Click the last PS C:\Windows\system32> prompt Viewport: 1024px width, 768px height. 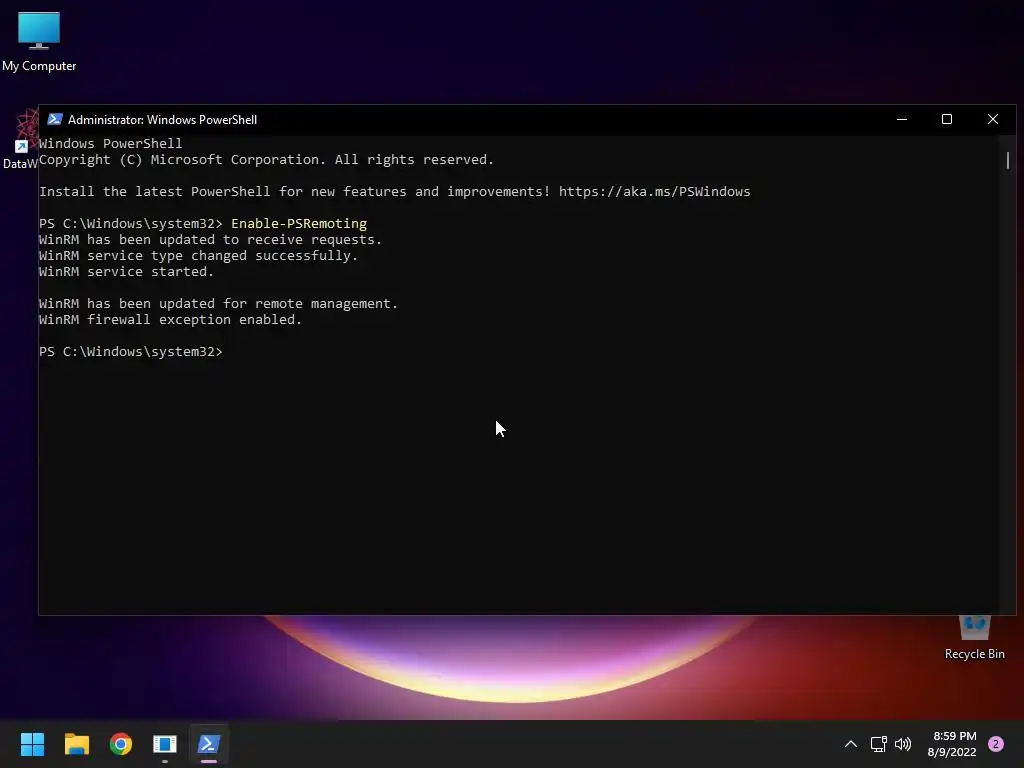point(131,351)
